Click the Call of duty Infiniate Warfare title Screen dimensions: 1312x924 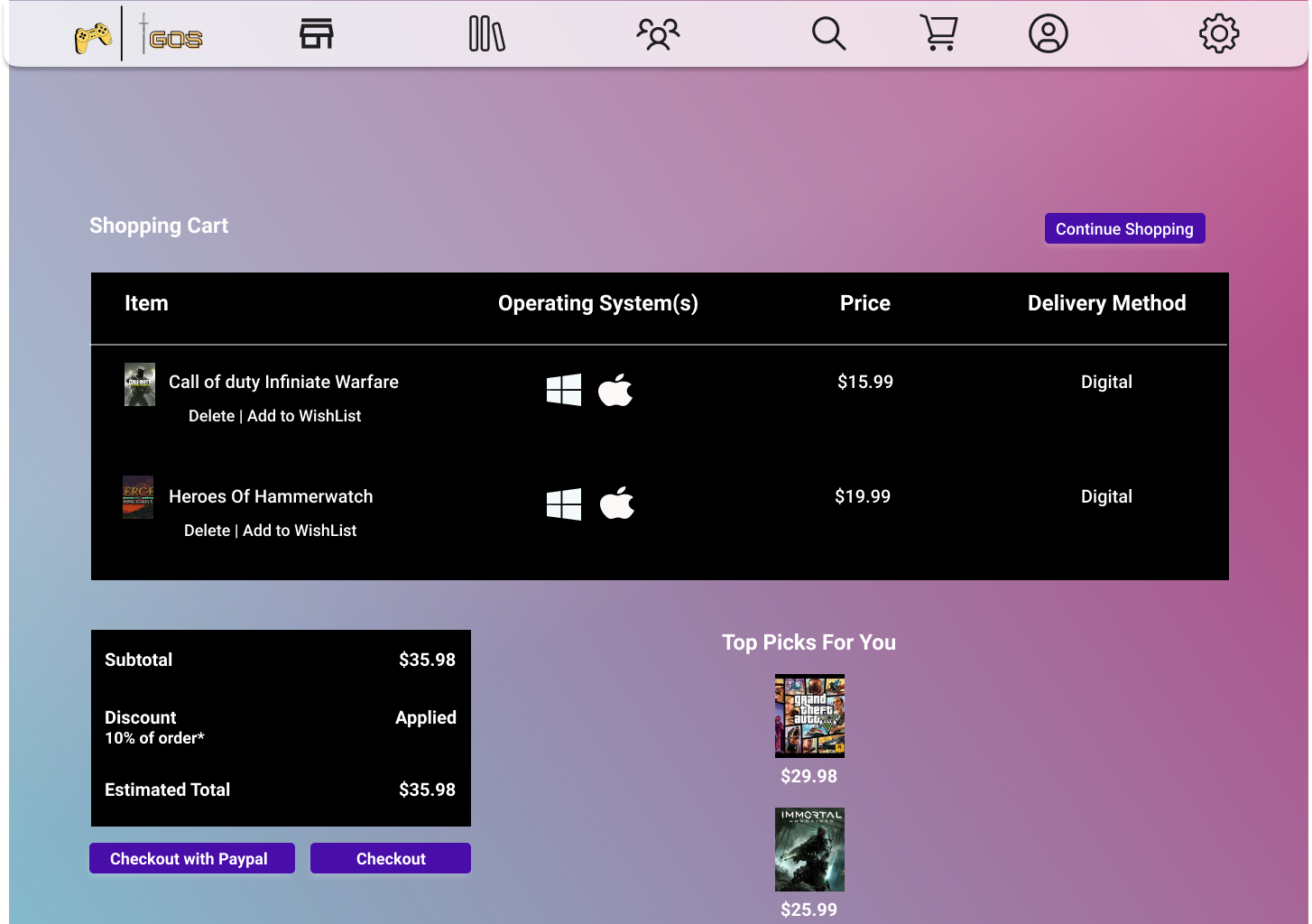(x=283, y=382)
